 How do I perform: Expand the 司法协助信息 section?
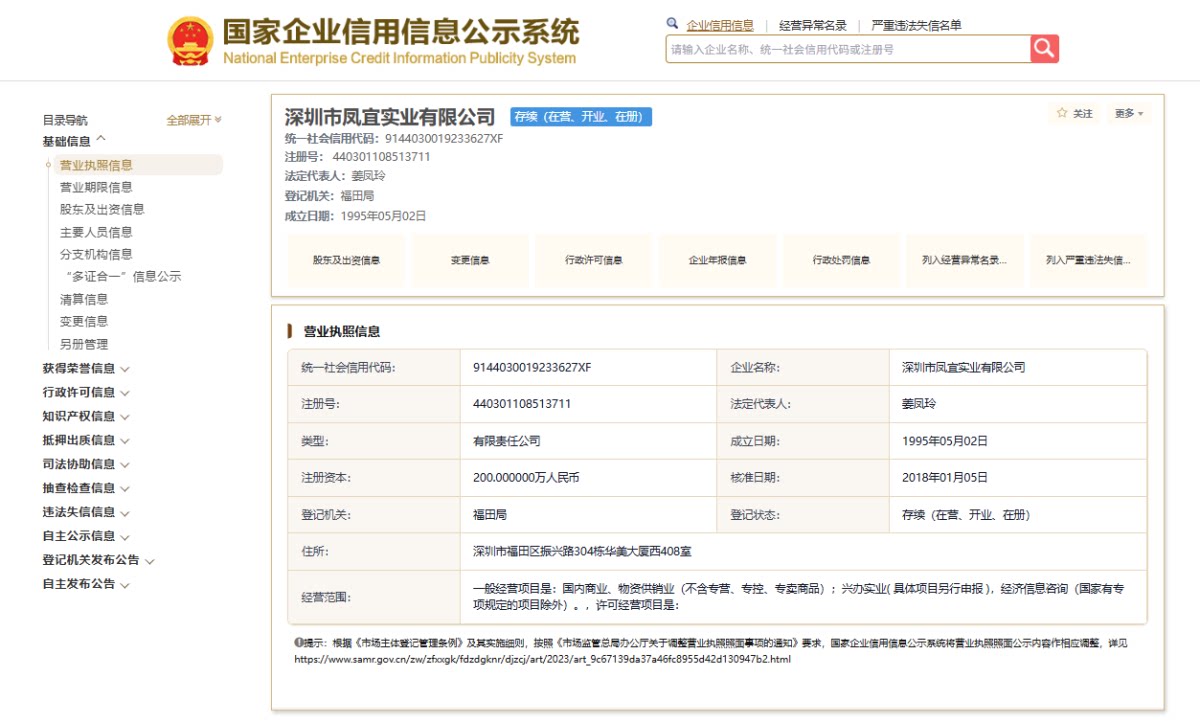(86, 464)
